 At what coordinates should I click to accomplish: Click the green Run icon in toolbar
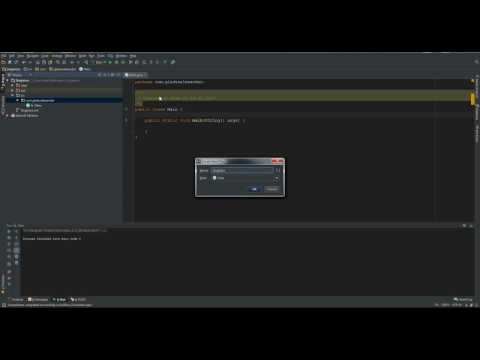[110, 62]
